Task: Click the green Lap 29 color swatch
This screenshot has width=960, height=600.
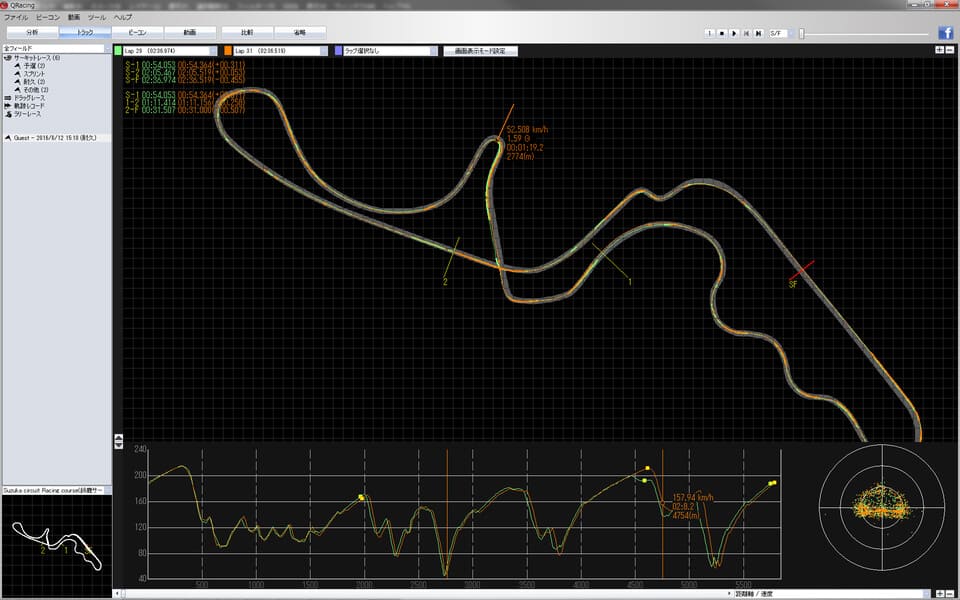Action: point(118,51)
